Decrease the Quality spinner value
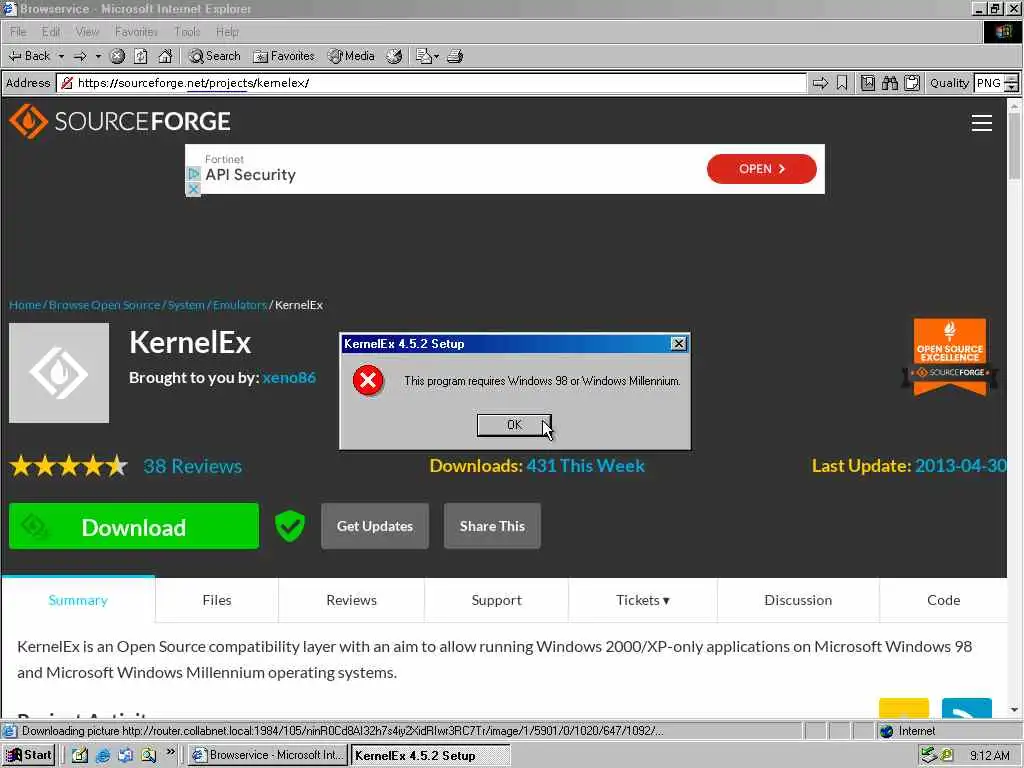 pos(1012,88)
